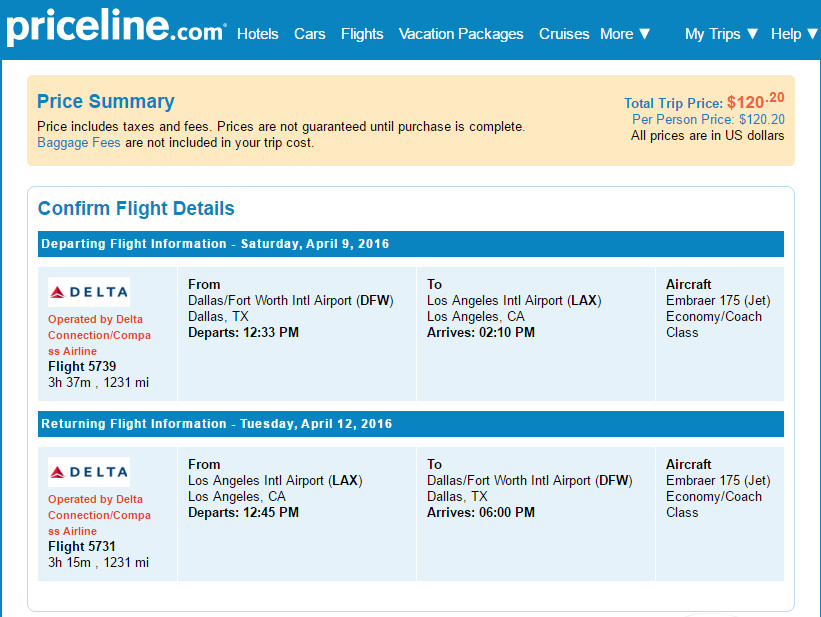The image size is (821, 617).
Task: Open the Baggage Fees link
Action: tap(79, 142)
